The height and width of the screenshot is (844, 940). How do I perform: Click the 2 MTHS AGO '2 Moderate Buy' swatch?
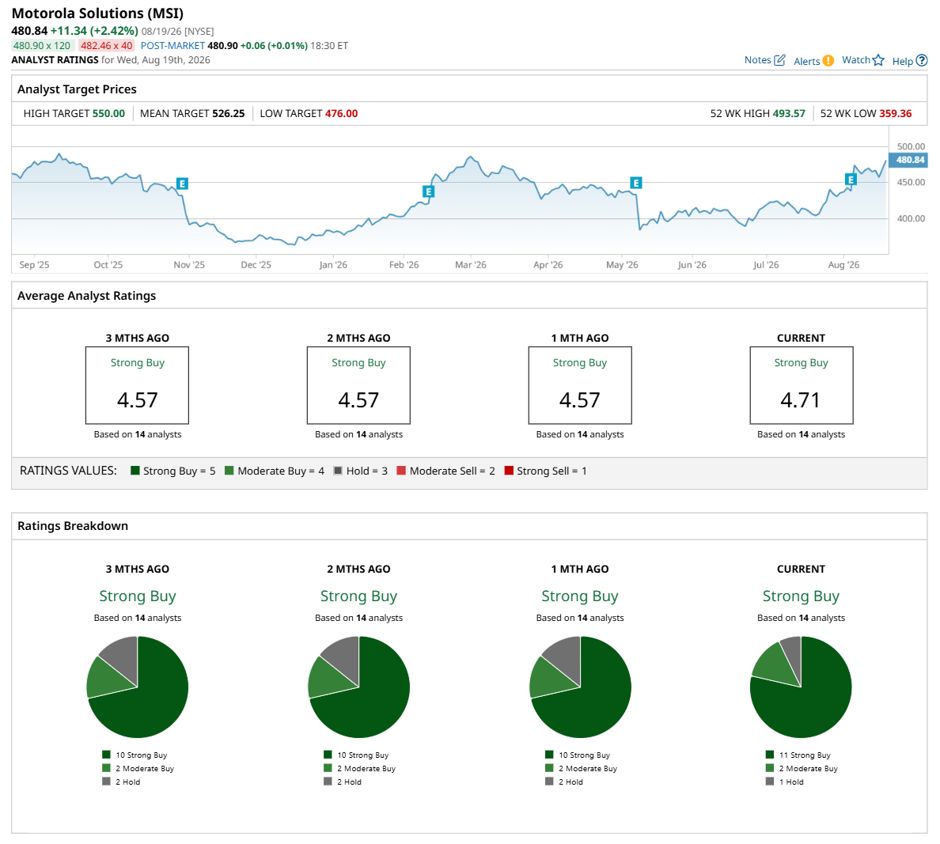coord(327,768)
